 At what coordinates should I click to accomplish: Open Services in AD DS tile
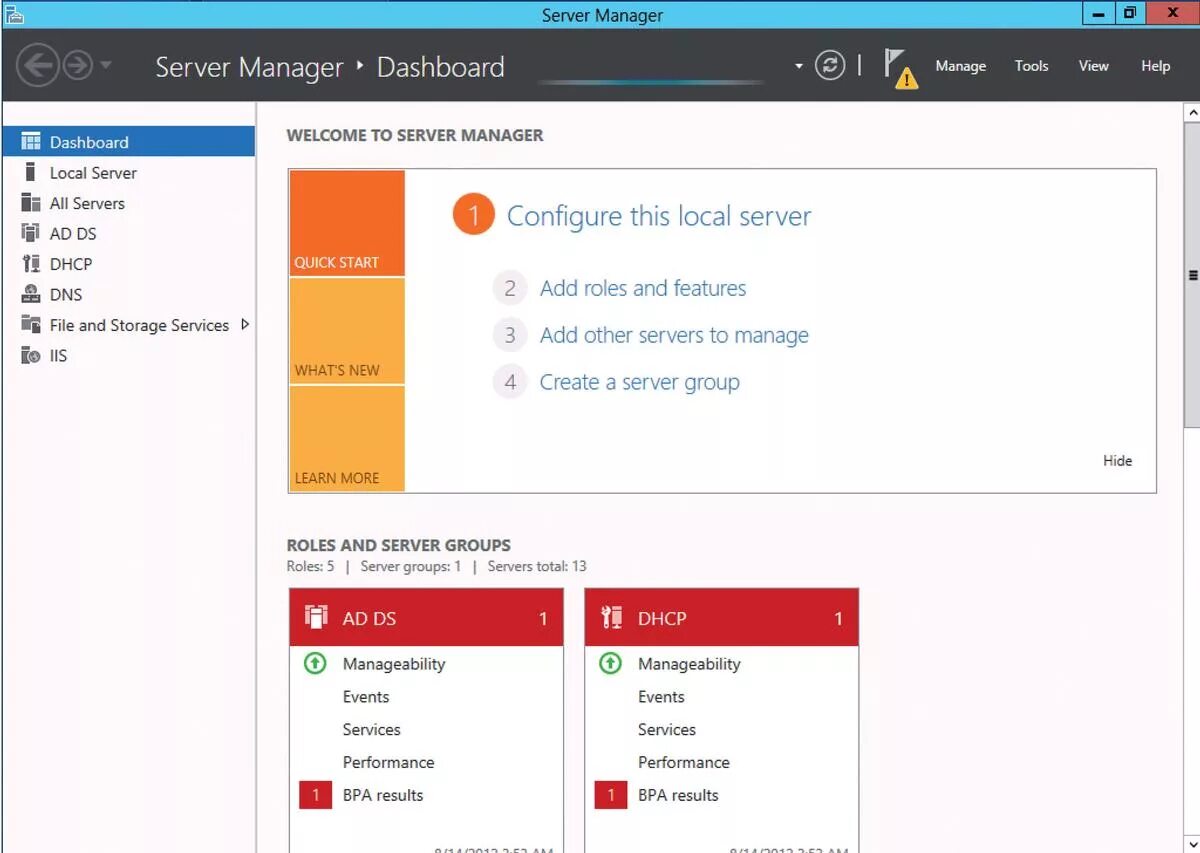pos(371,730)
